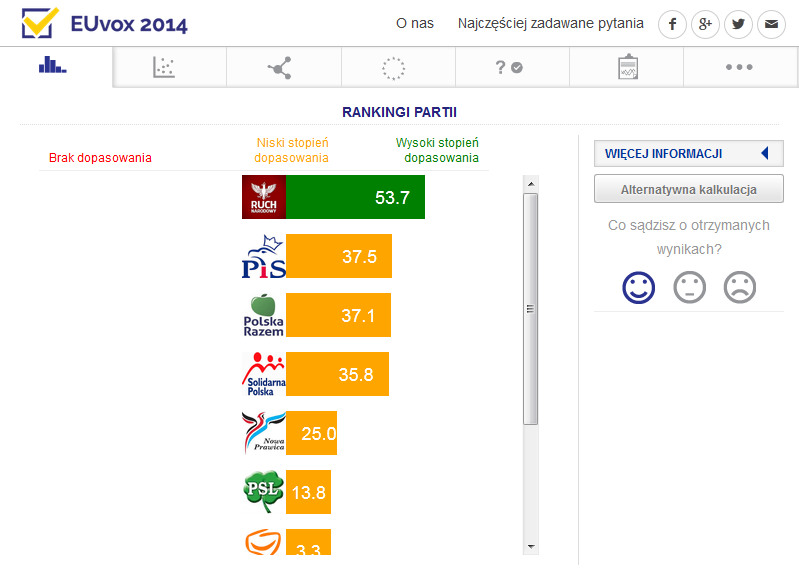Click the ranking list scrollbar thumb
Screen dimensions: 799x578
tap(530, 309)
